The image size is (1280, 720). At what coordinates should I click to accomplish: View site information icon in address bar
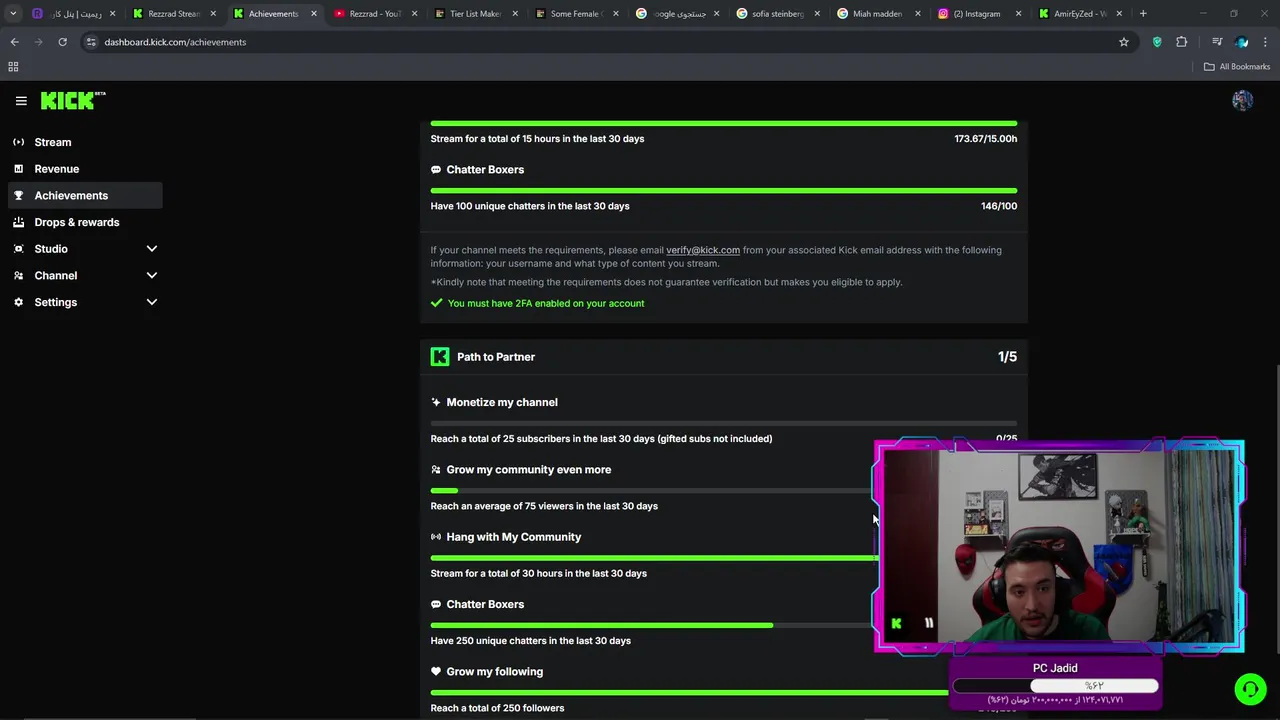pos(91,42)
